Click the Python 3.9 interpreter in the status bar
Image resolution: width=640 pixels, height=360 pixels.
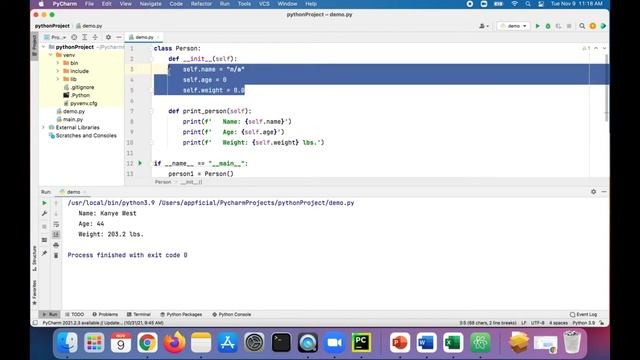click(583, 323)
